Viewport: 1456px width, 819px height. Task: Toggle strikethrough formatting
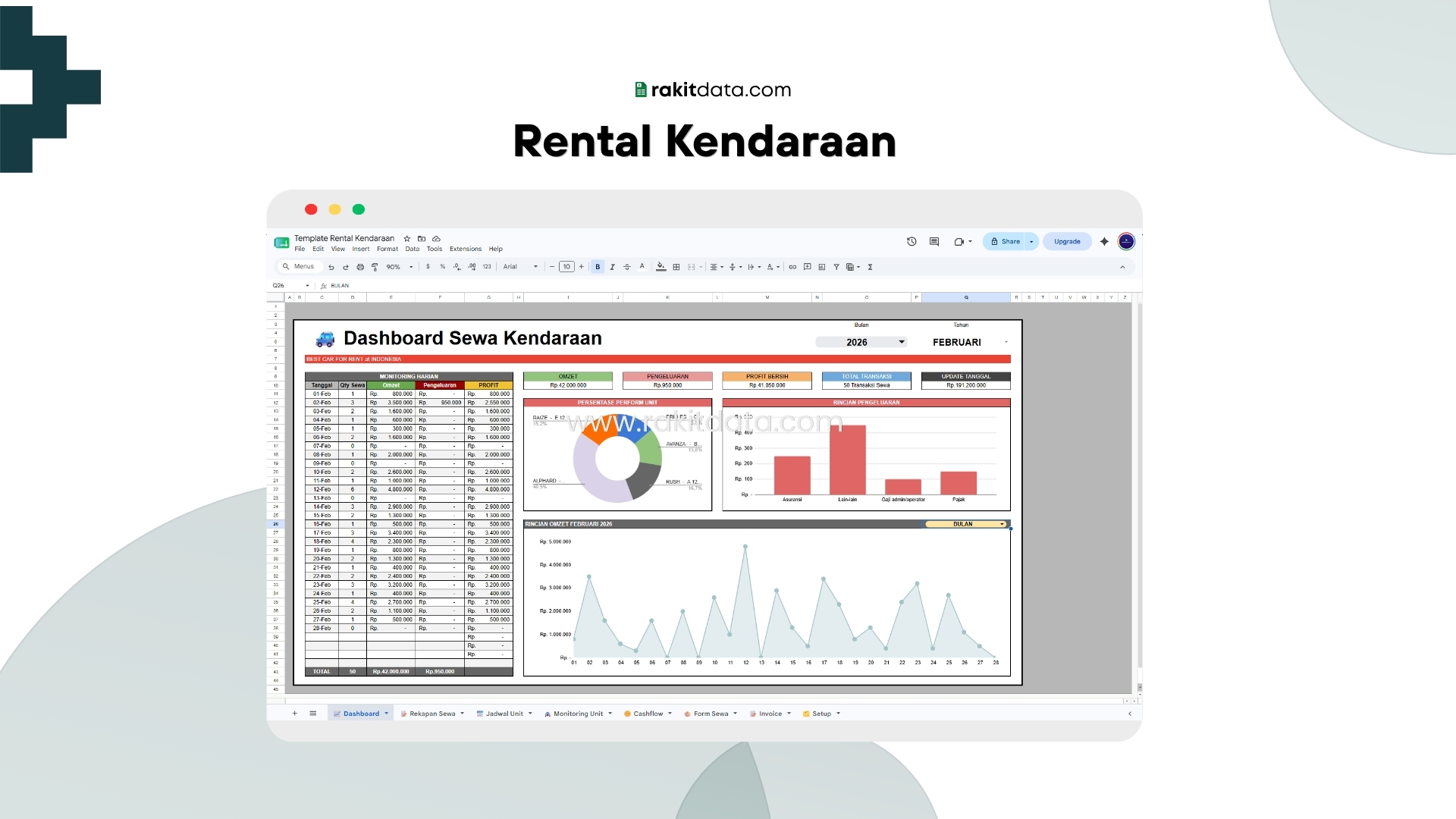[x=626, y=267]
